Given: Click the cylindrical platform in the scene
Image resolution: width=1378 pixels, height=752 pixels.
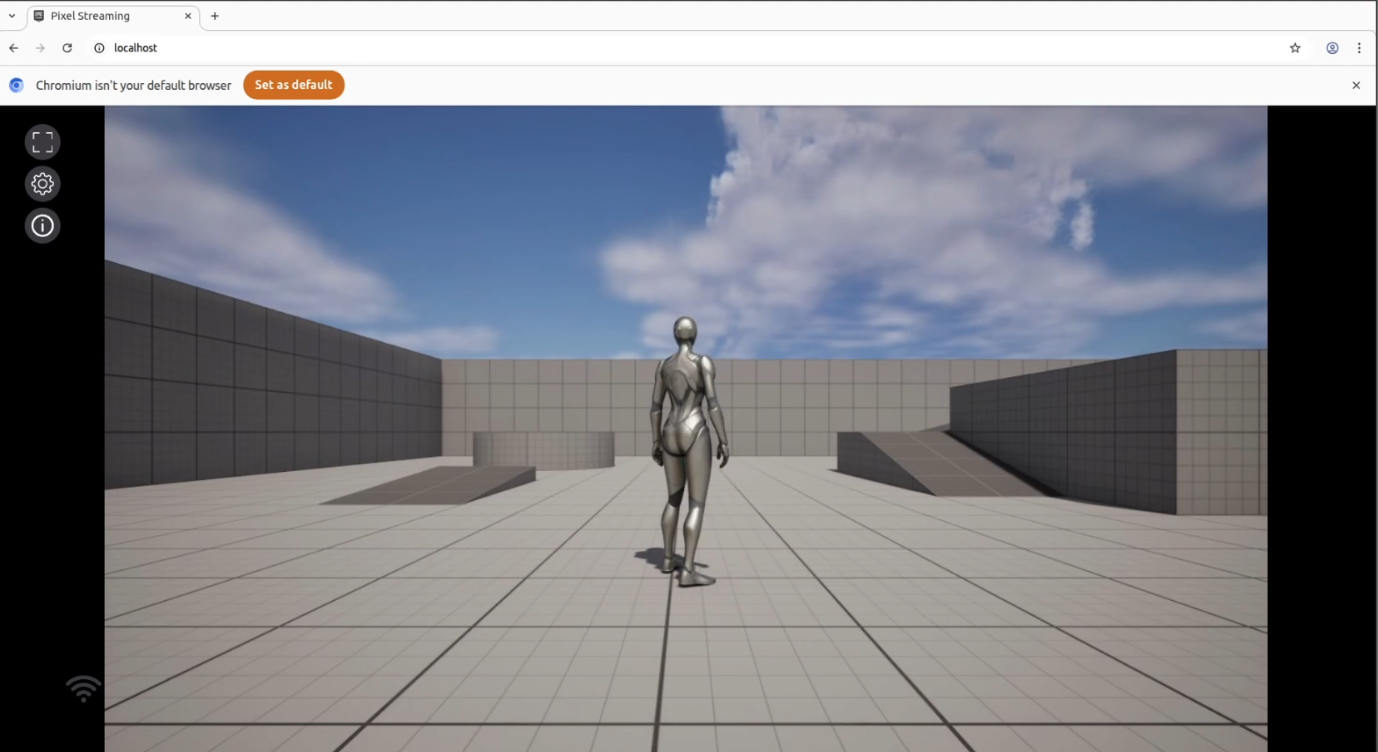Looking at the screenshot, I should (x=543, y=449).
